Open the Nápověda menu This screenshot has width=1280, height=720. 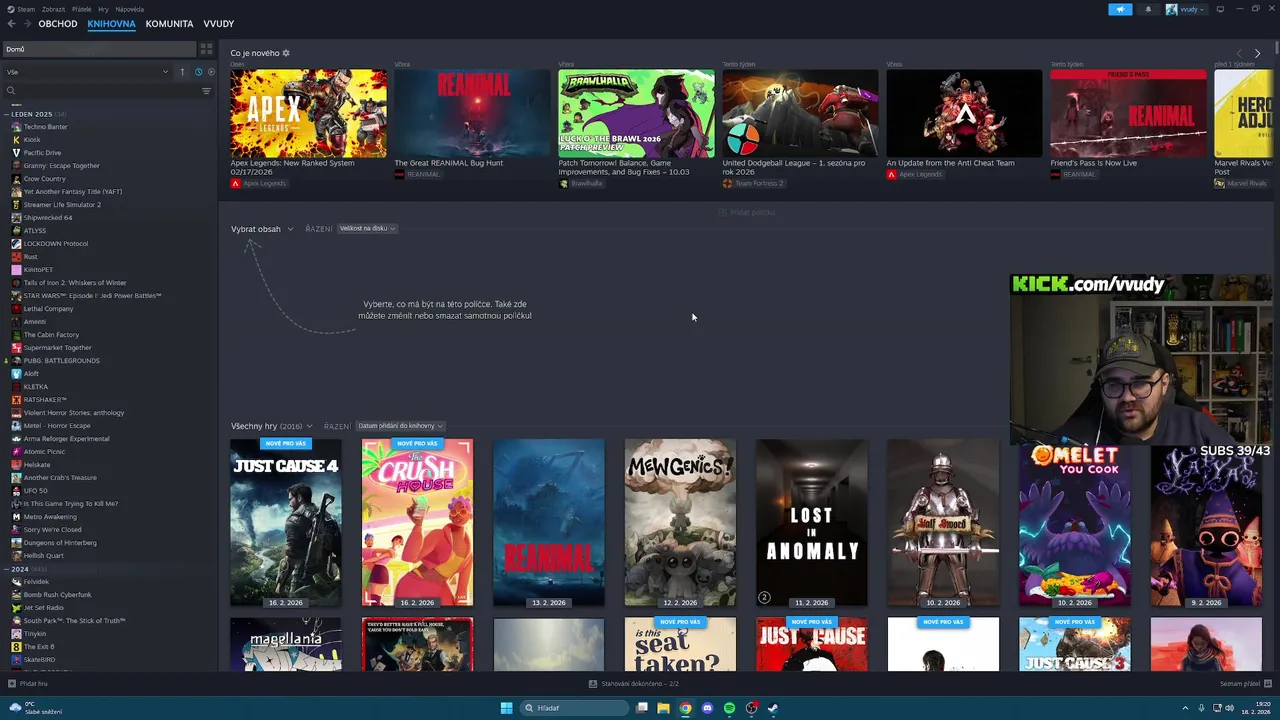pos(130,9)
